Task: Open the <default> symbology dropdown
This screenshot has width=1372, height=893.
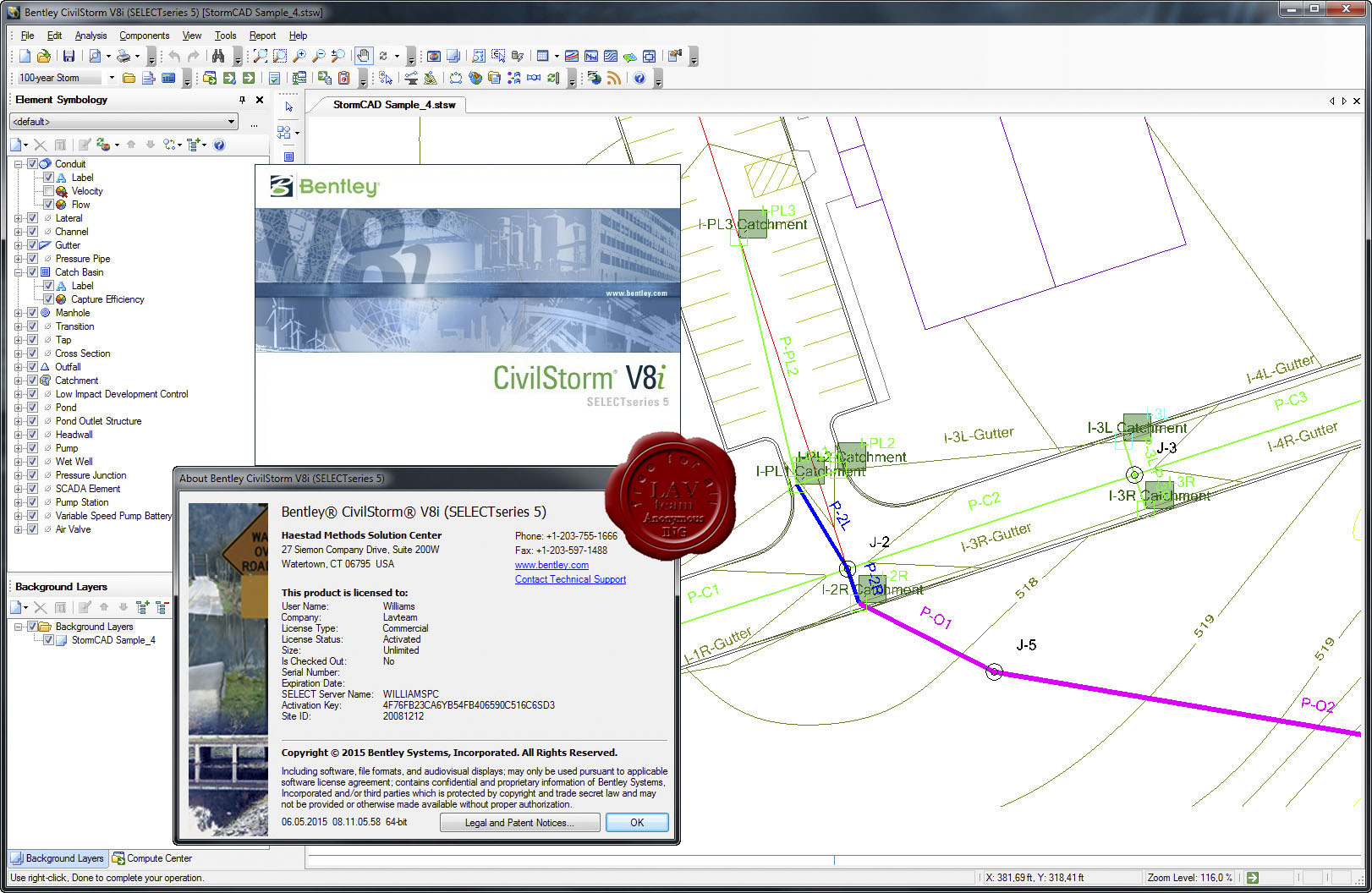Action: (230, 122)
